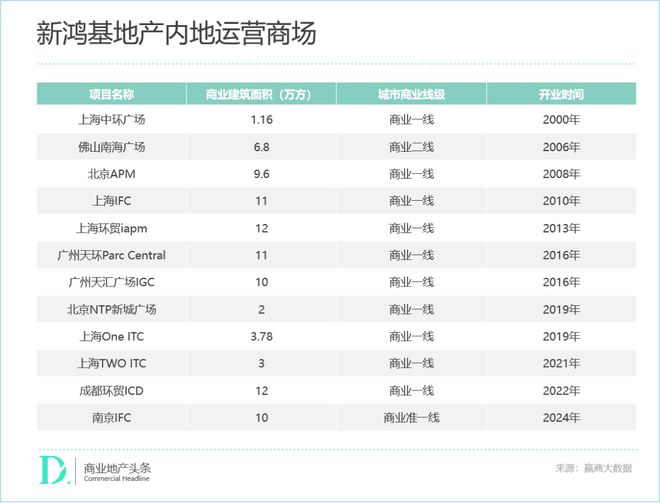
Task: Click the 北京NTP新城广场 project name
Action: (x=112, y=309)
